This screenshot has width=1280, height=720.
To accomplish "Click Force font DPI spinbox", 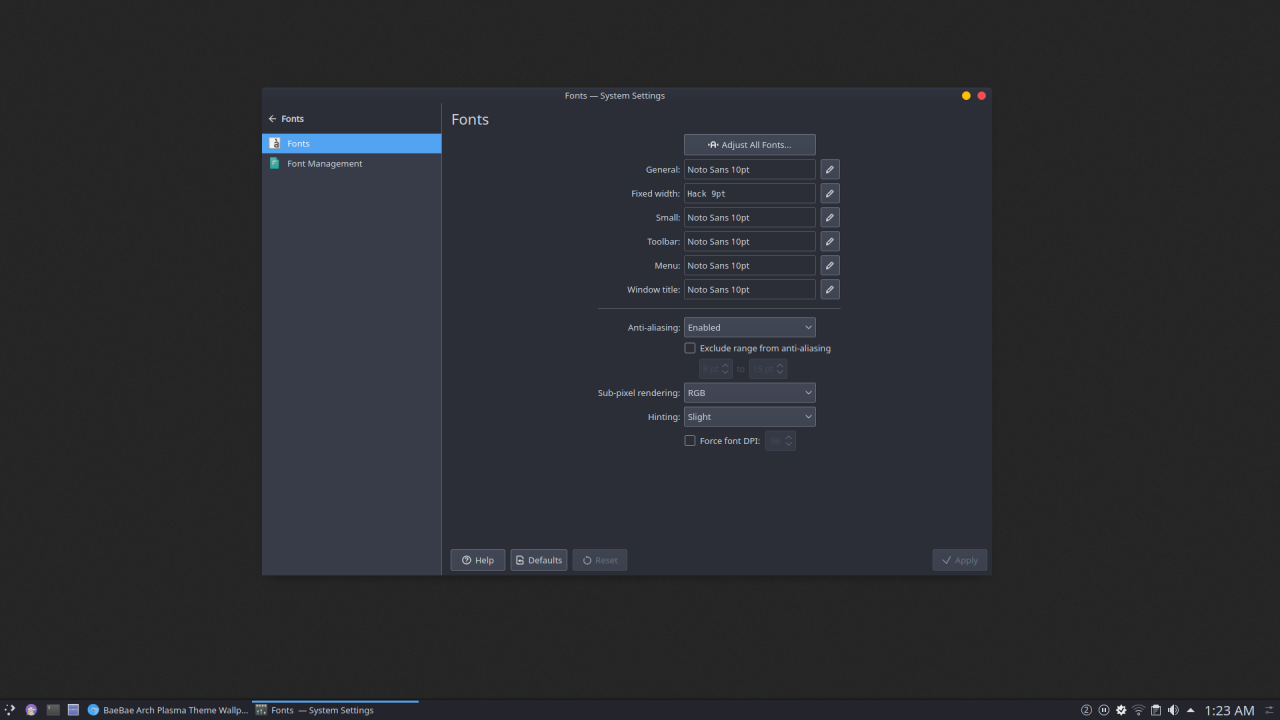I will coord(780,440).
